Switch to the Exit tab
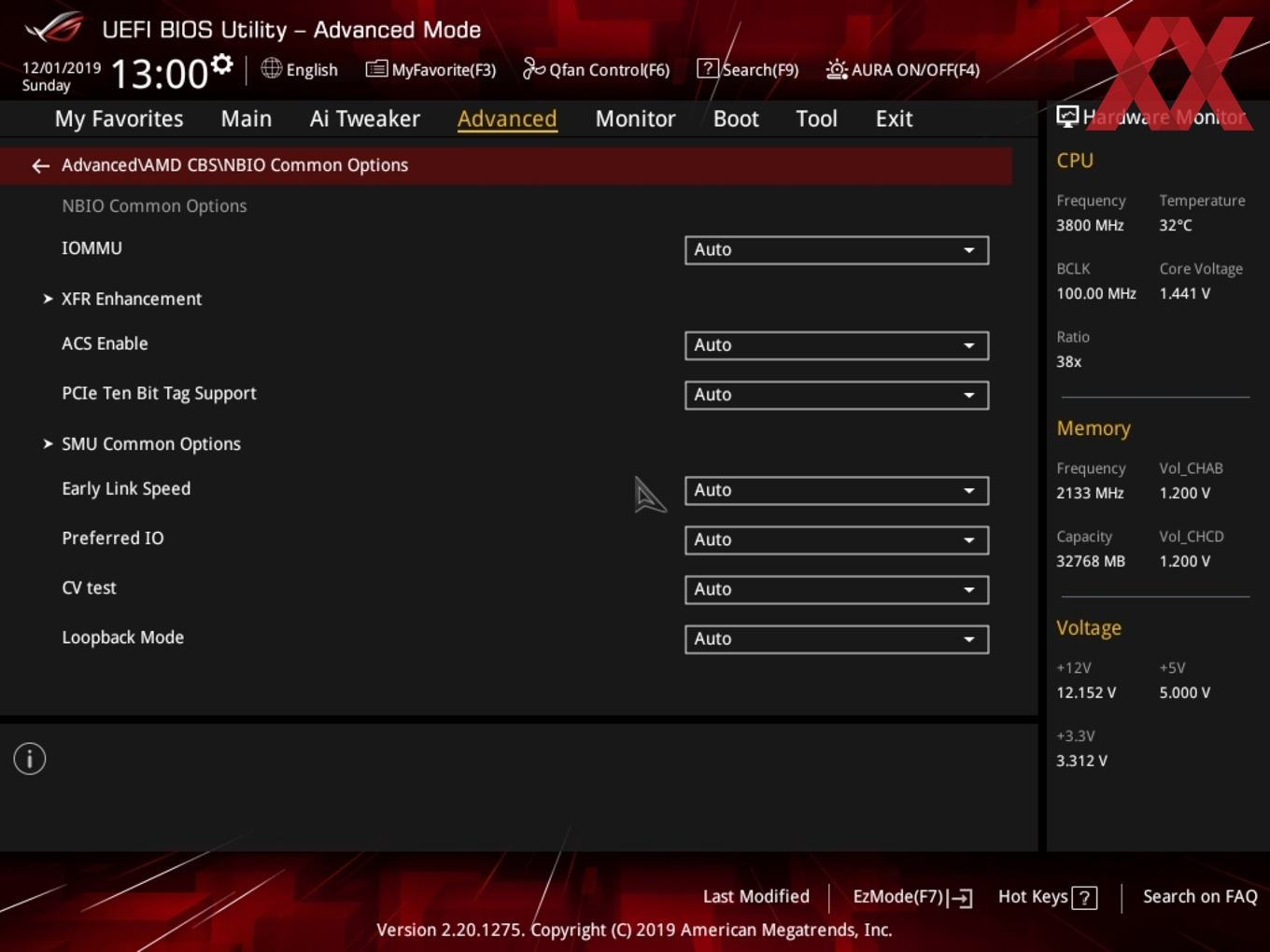 coord(894,119)
